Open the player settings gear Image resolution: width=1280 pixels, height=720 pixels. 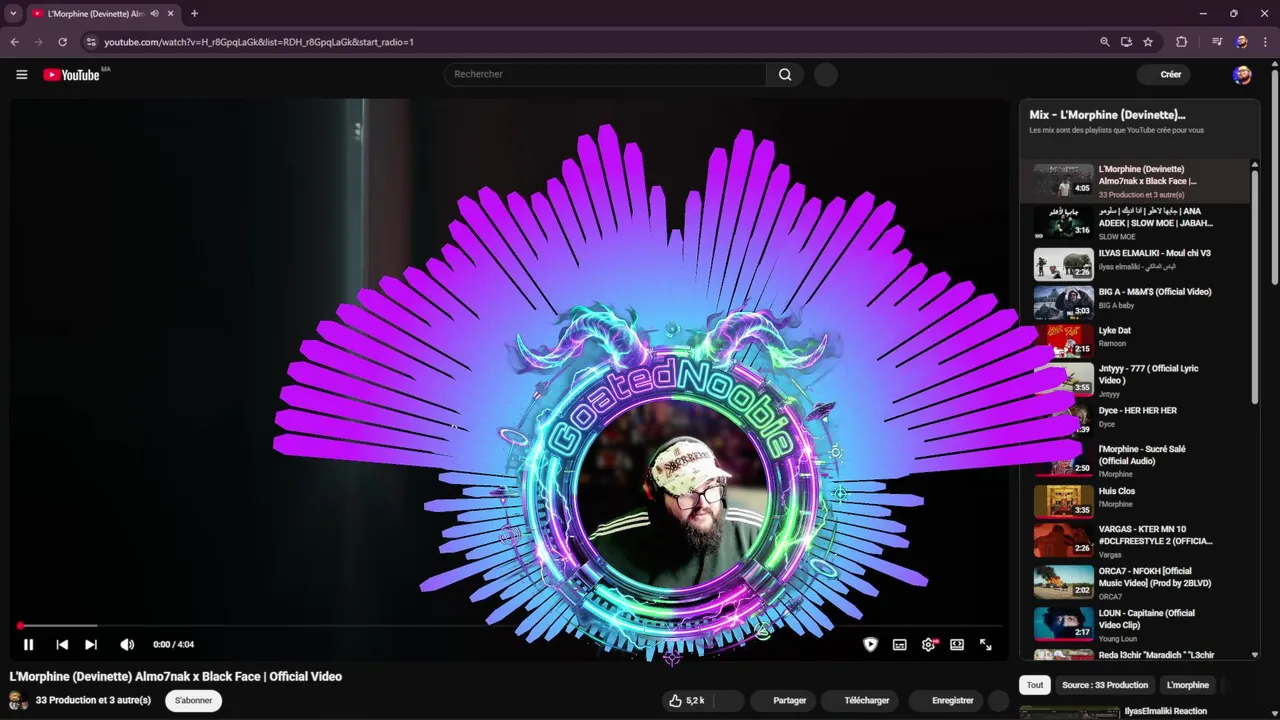click(x=928, y=645)
